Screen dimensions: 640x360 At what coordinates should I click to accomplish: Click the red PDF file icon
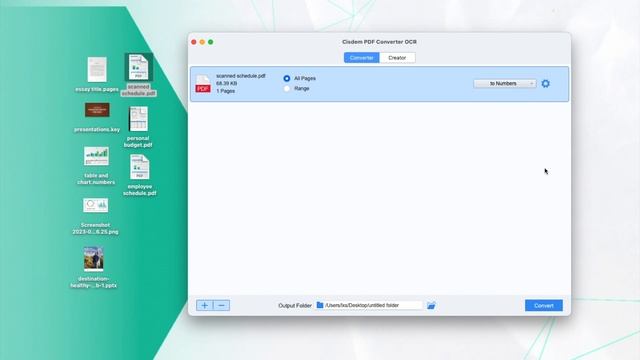point(203,84)
